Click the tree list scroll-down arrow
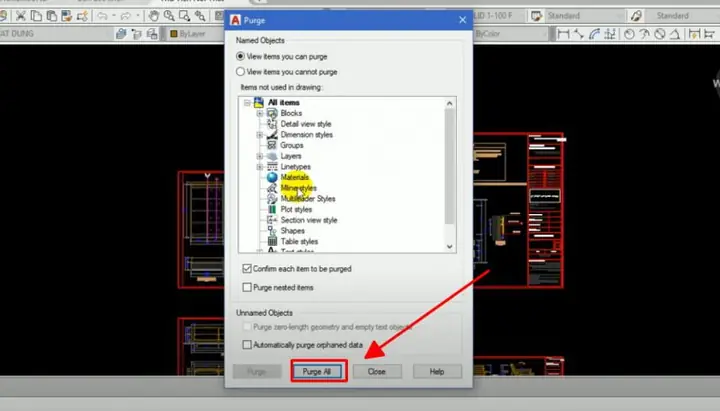Image resolution: width=720 pixels, height=411 pixels. pyautogui.click(x=450, y=247)
